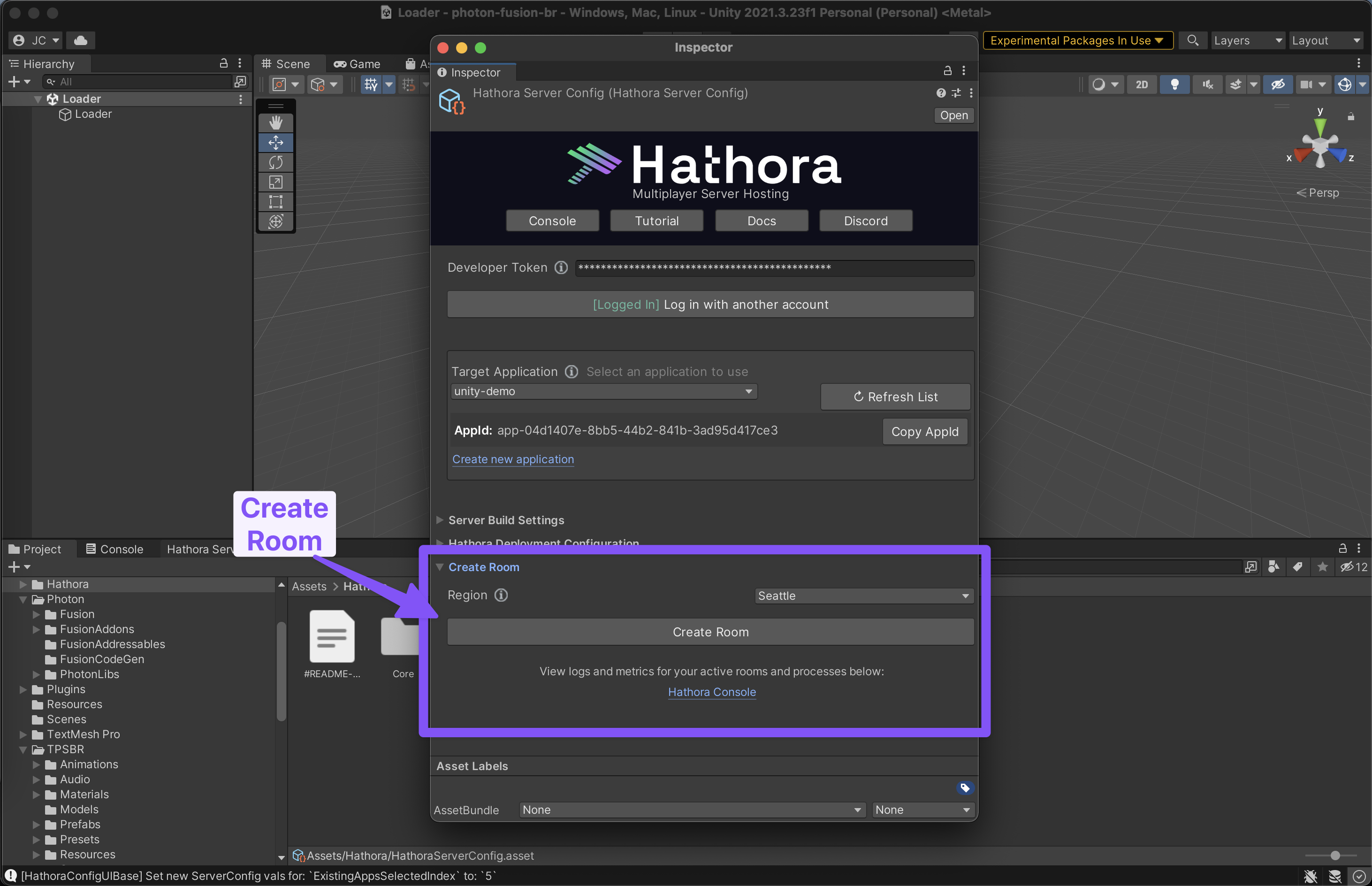Collapse the Create Room section
Screen dimensions: 1372x886
tap(440, 567)
